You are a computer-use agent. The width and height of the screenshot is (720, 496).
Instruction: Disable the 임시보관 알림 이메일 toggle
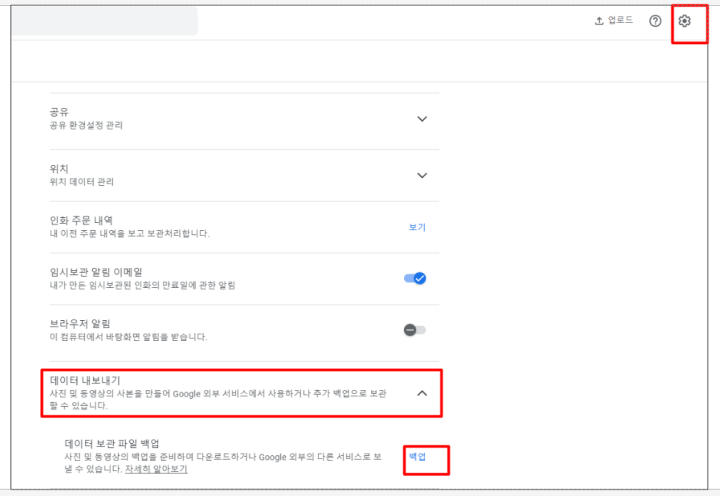415,278
